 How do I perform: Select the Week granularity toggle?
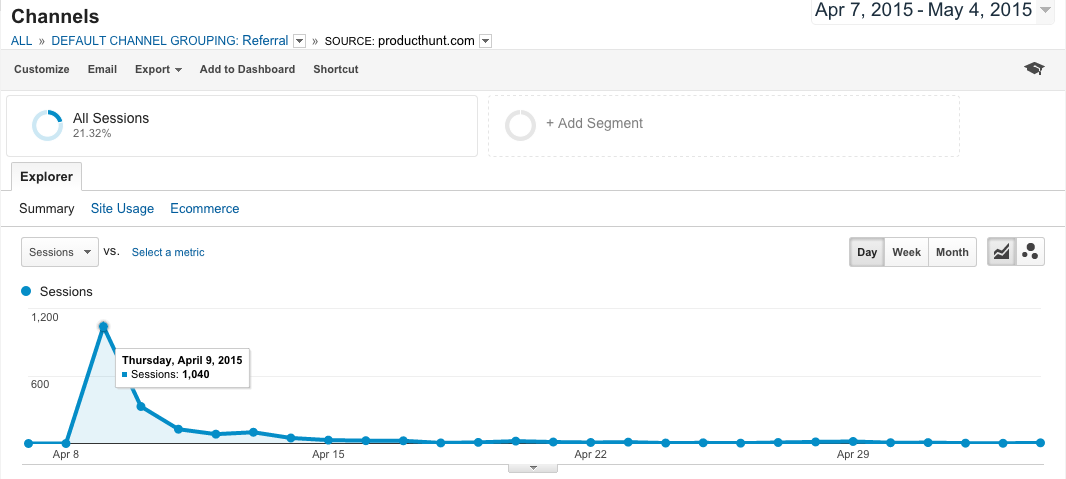[906, 252]
